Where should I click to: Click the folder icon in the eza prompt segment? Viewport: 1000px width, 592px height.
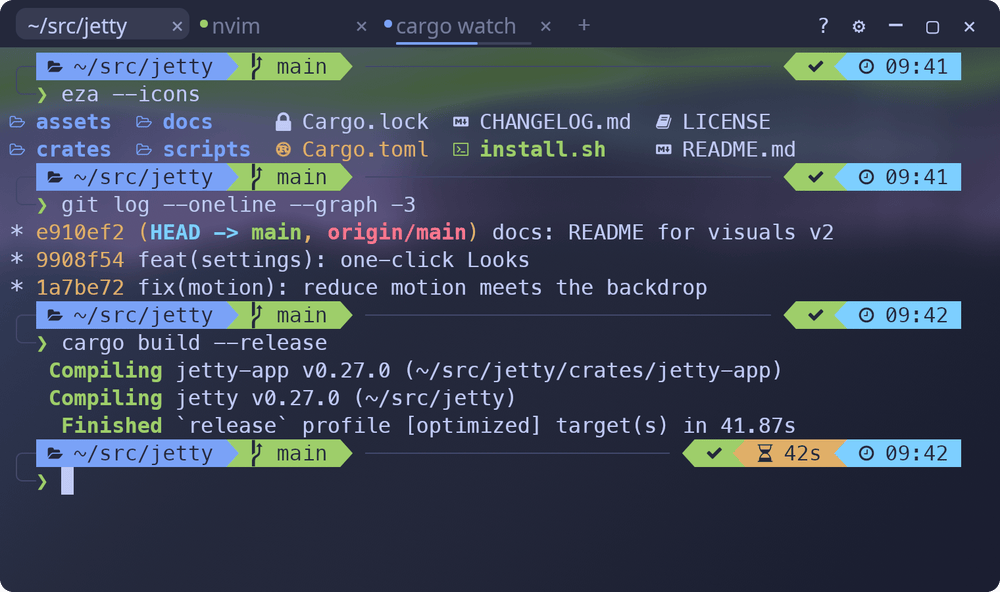coord(55,67)
